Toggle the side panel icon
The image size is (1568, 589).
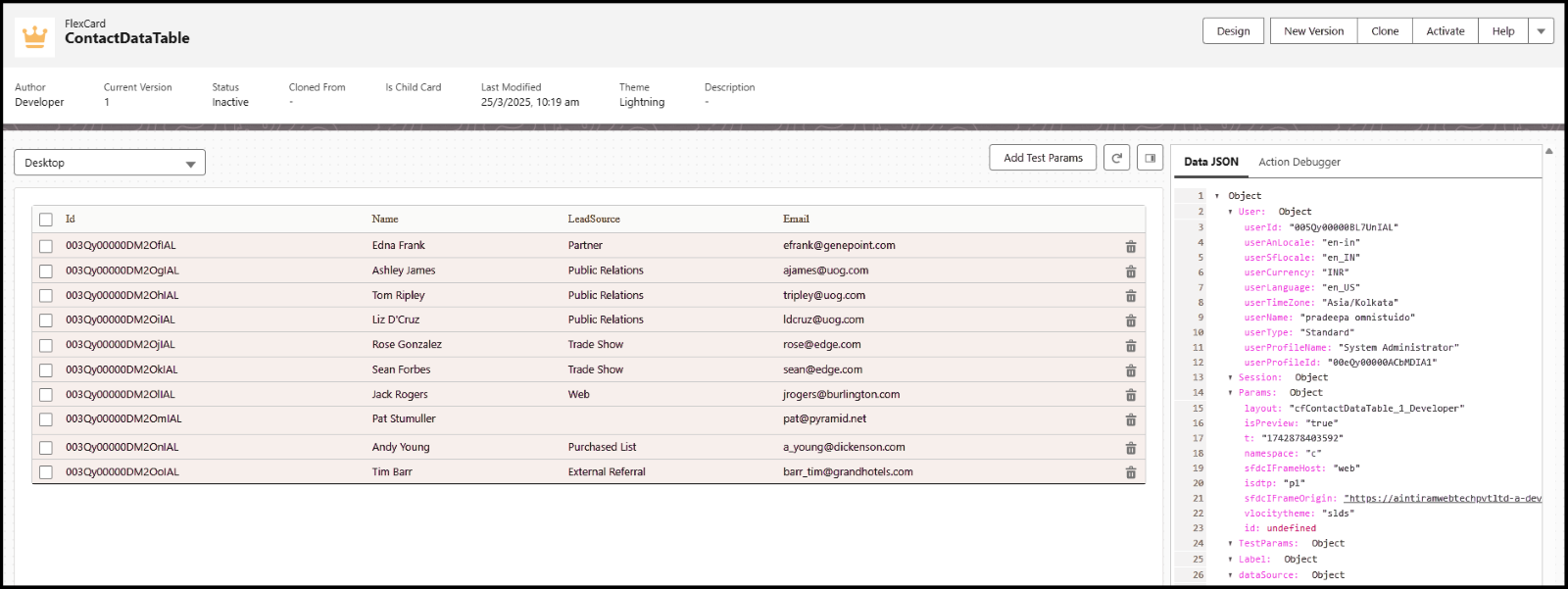1150,158
